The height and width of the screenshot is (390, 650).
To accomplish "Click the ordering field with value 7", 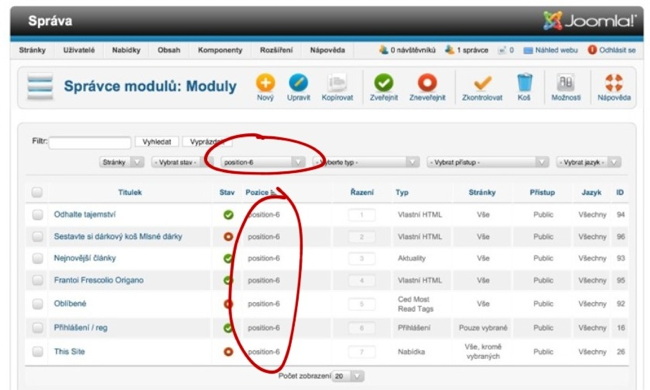I will coord(361,352).
